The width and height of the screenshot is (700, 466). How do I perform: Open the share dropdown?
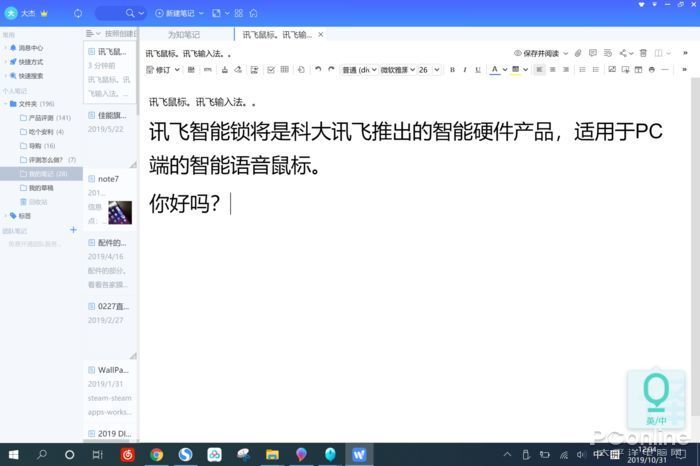pos(626,53)
